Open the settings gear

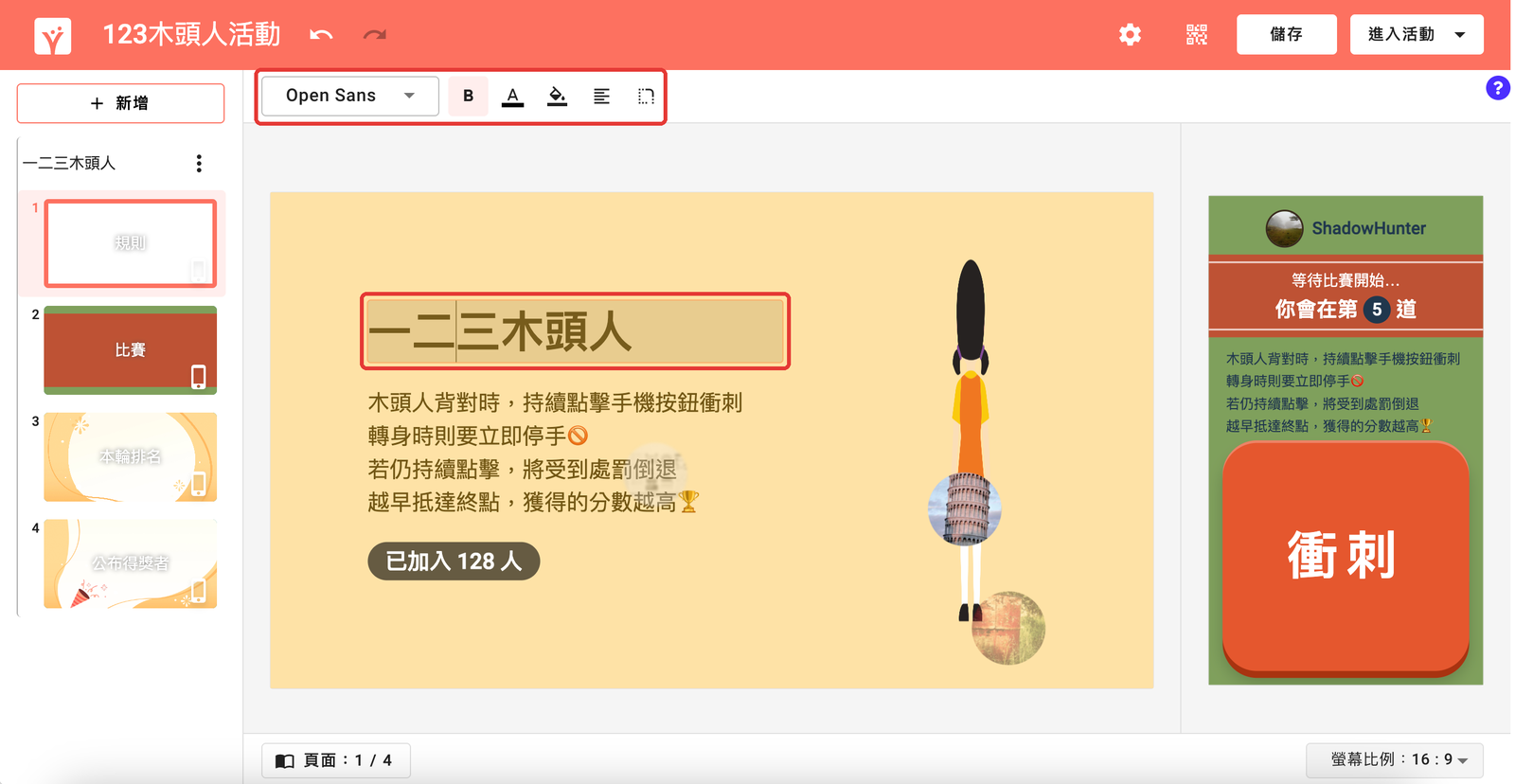[x=1130, y=35]
